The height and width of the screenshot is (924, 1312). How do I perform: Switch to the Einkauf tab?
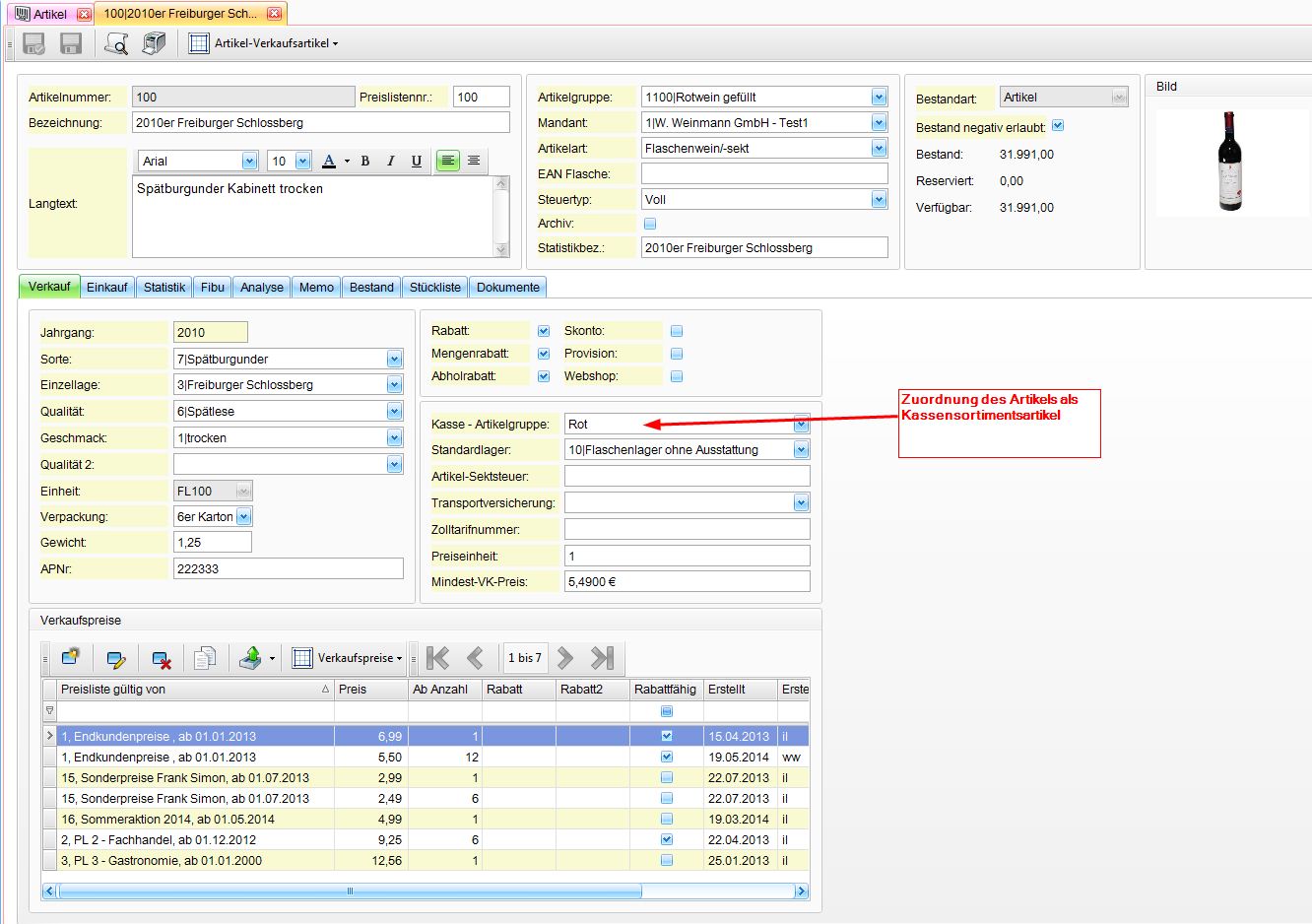pos(106,287)
